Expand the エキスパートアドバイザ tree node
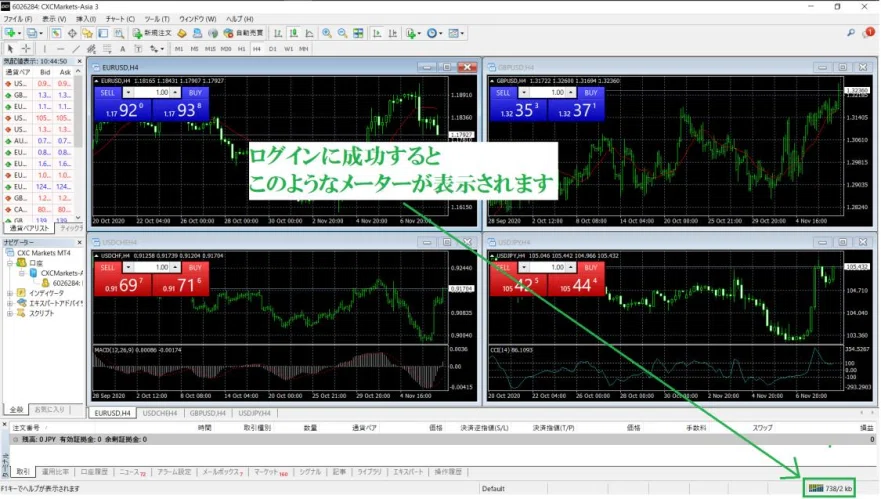The width and height of the screenshot is (881, 499). (10, 303)
